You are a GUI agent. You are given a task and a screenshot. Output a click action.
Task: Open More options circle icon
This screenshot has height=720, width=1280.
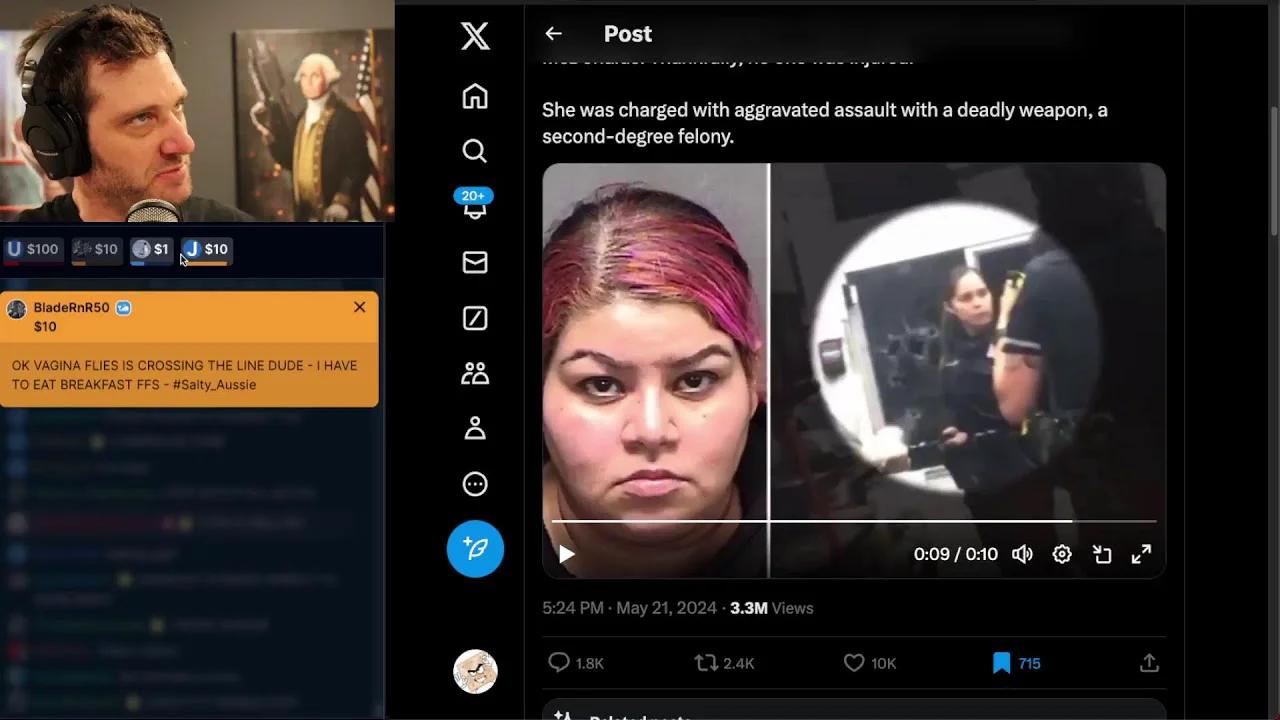click(475, 484)
